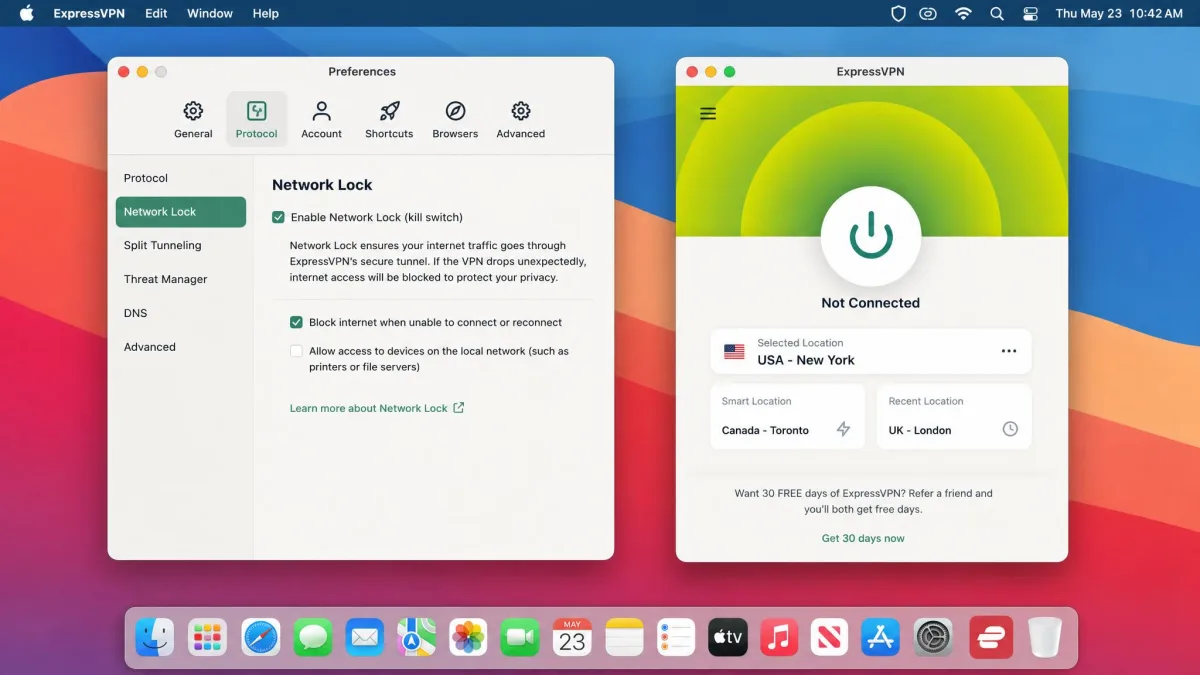Open Apple TV from the Dock
Image resolution: width=1200 pixels, height=675 pixels.
coord(728,637)
